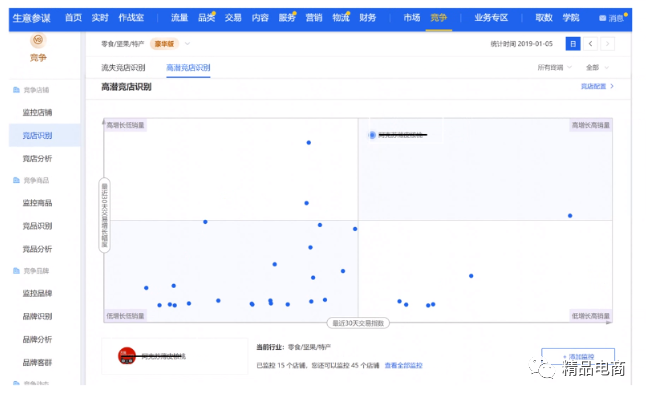Open the 财务 menu

[367, 18]
